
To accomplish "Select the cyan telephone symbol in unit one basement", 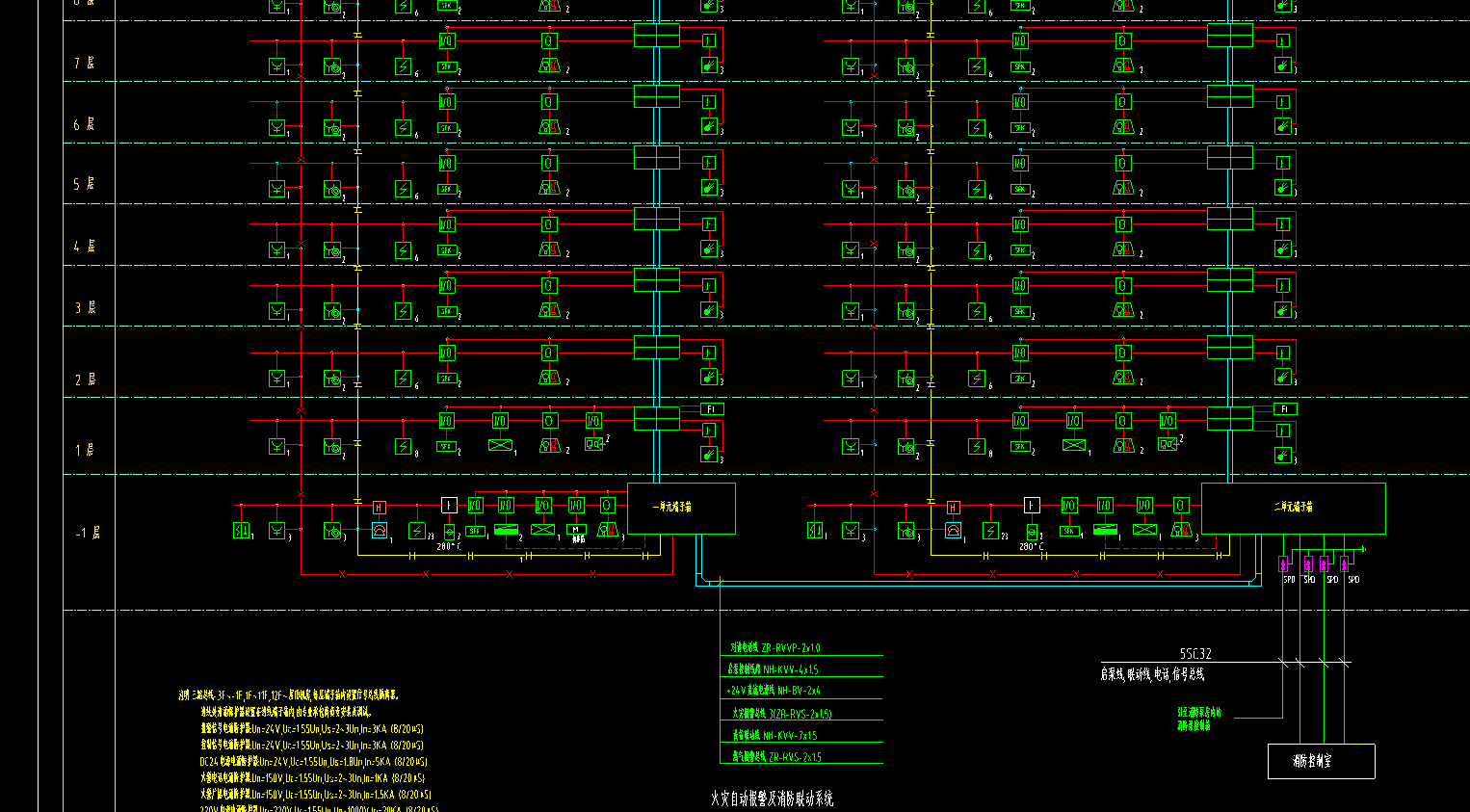I will 380,530.
